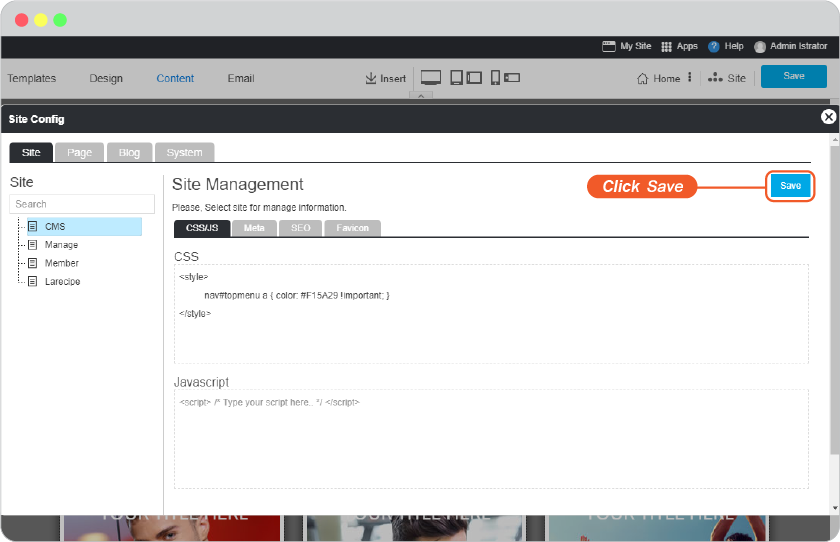Click the Site label in toolbar
The image size is (840, 542).
737,78
